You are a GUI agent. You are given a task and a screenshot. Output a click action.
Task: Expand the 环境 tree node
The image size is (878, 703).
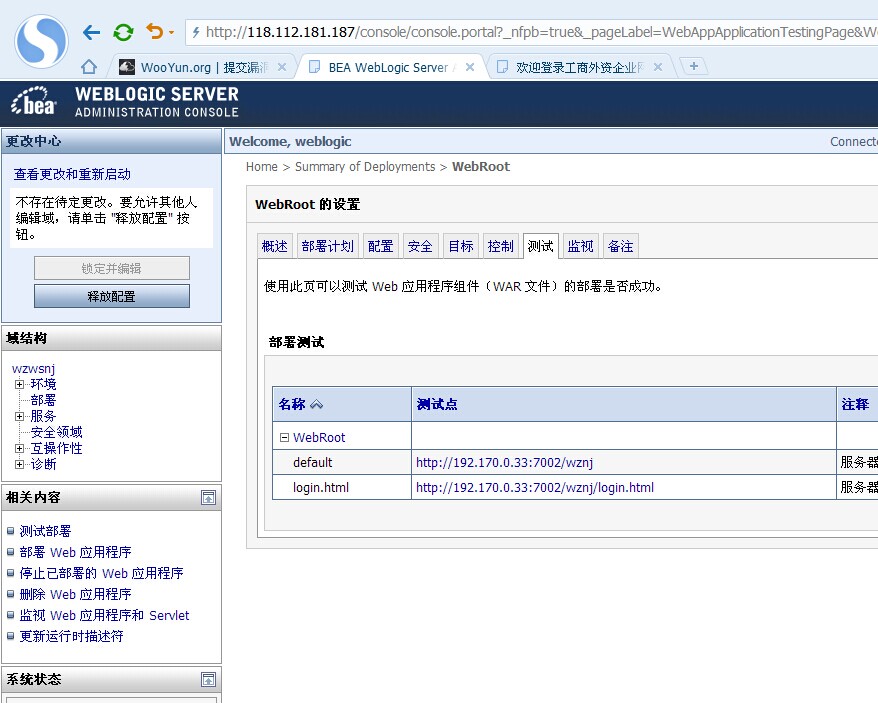coord(20,384)
